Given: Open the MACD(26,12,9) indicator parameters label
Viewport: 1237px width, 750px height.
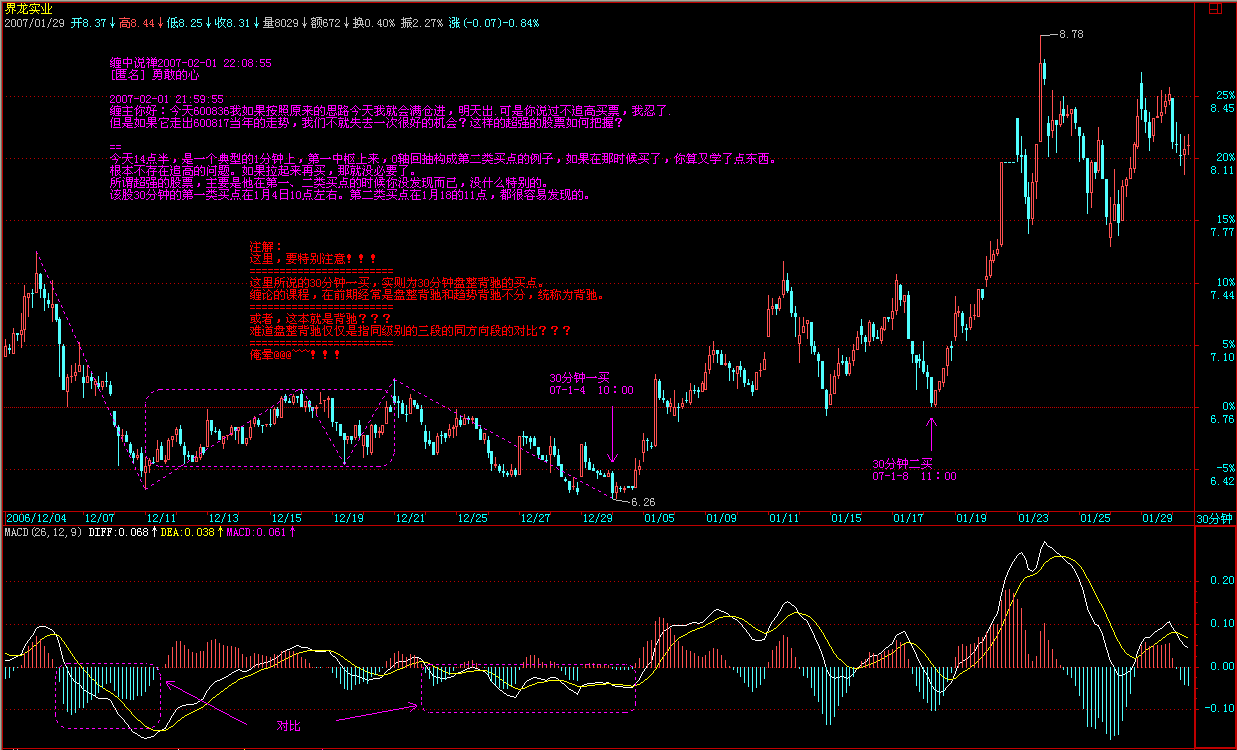Looking at the screenshot, I should (42, 532).
